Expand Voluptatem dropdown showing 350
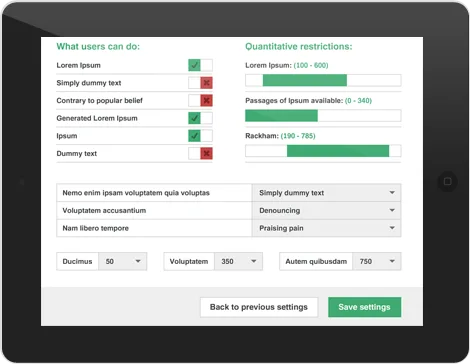470x364 pixels. tap(238, 261)
